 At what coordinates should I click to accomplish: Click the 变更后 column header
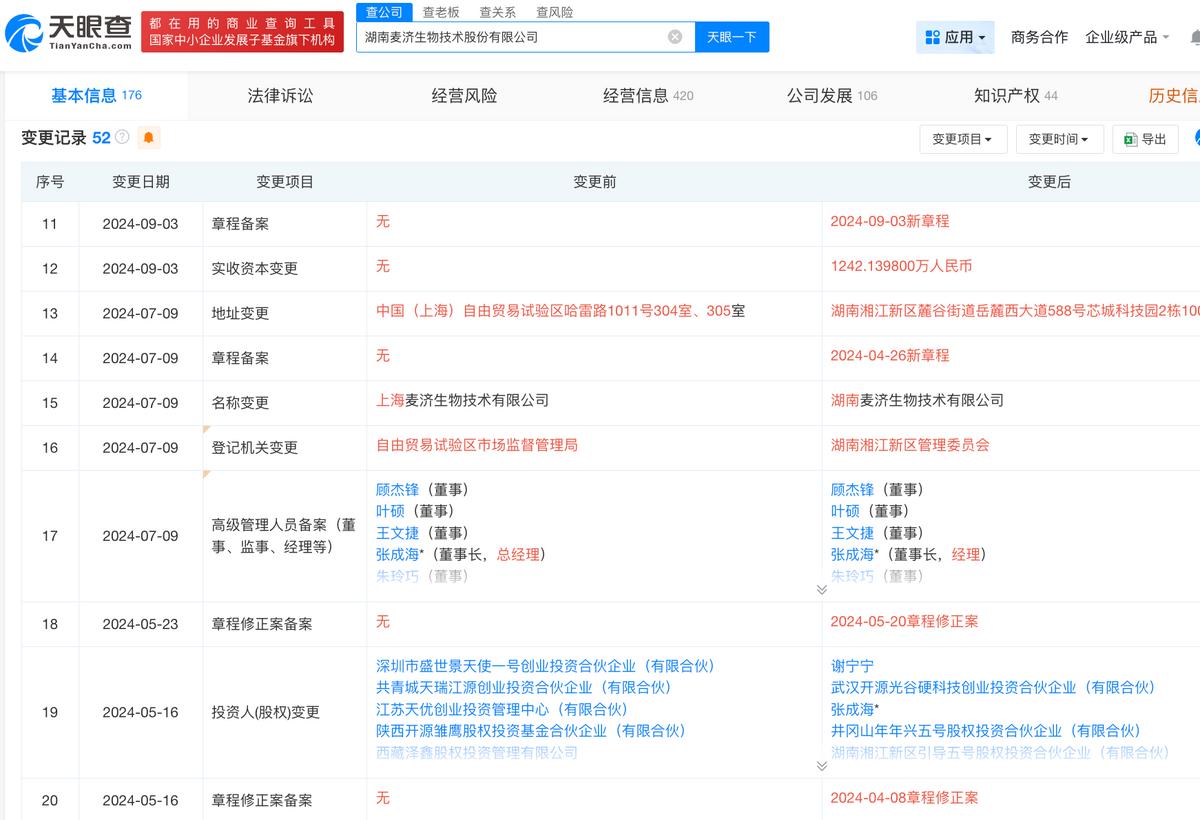click(1049, 182)
